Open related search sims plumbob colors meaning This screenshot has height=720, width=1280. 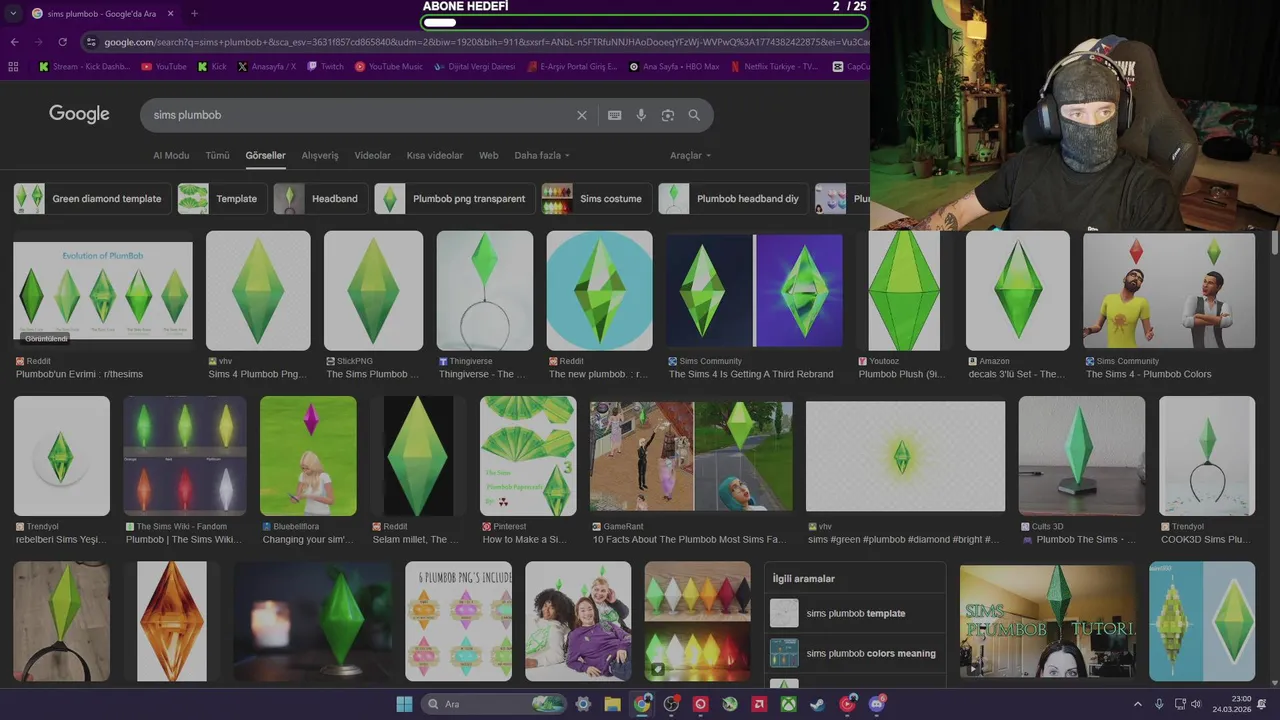click(x=856, y=653)
